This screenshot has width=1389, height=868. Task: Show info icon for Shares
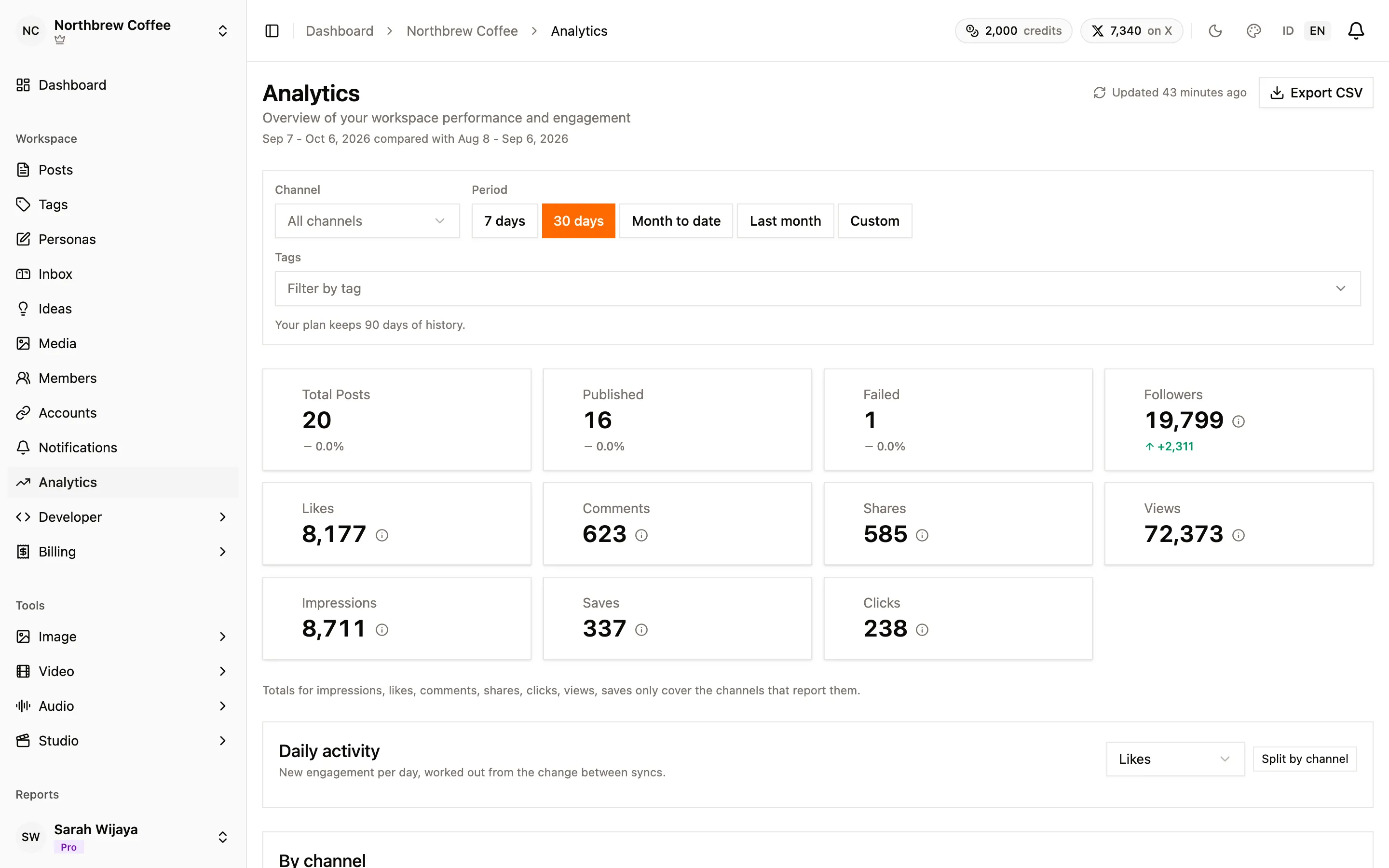[922, 536]
